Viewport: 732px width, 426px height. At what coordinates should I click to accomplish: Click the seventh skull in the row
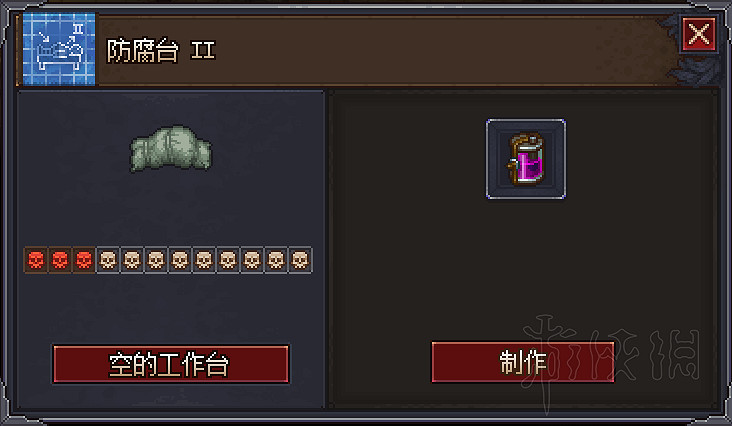pyautogui.click(x=180, y=260)
